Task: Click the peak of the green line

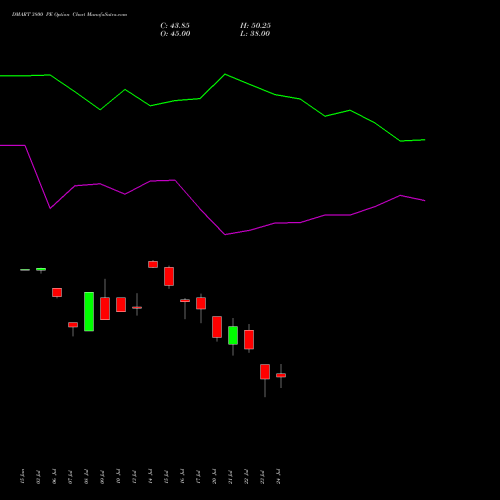Action: coord(225,74)
